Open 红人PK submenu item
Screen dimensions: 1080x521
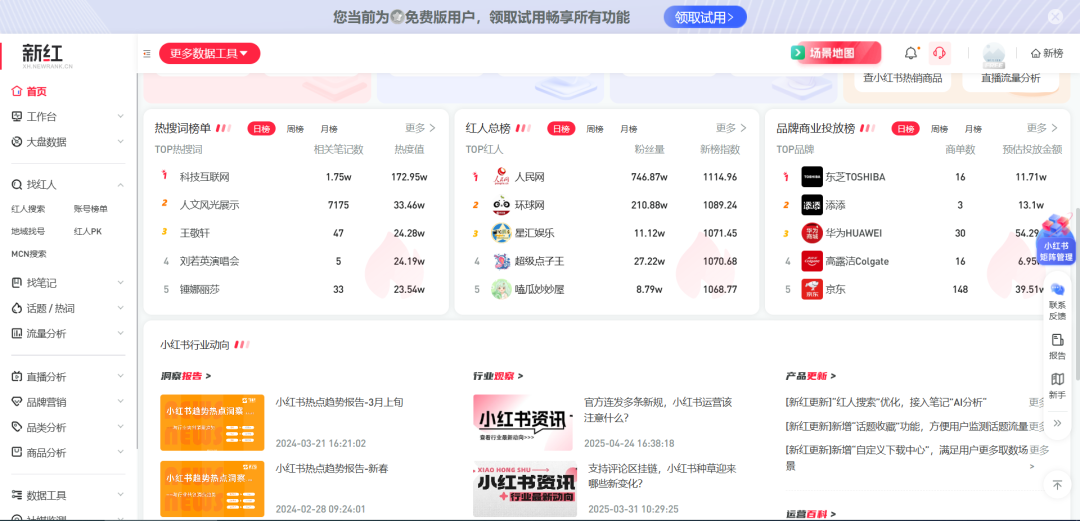pos(87,232)
